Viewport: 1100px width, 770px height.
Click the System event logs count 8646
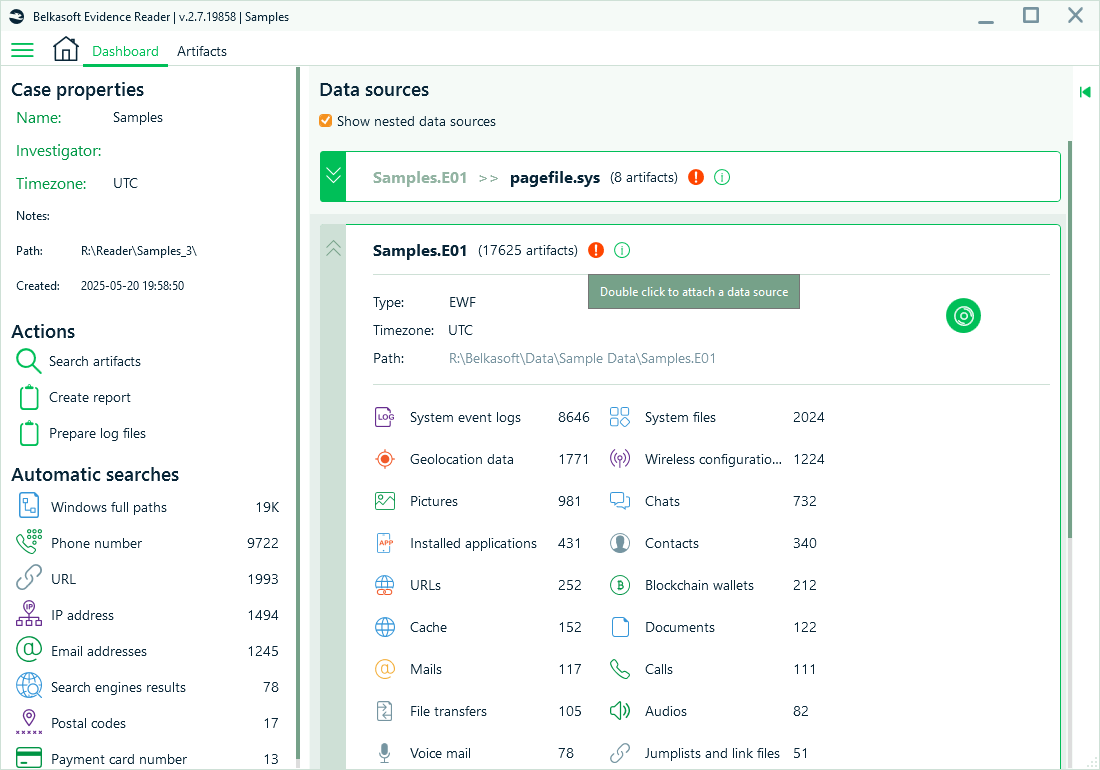coord(573,417)
